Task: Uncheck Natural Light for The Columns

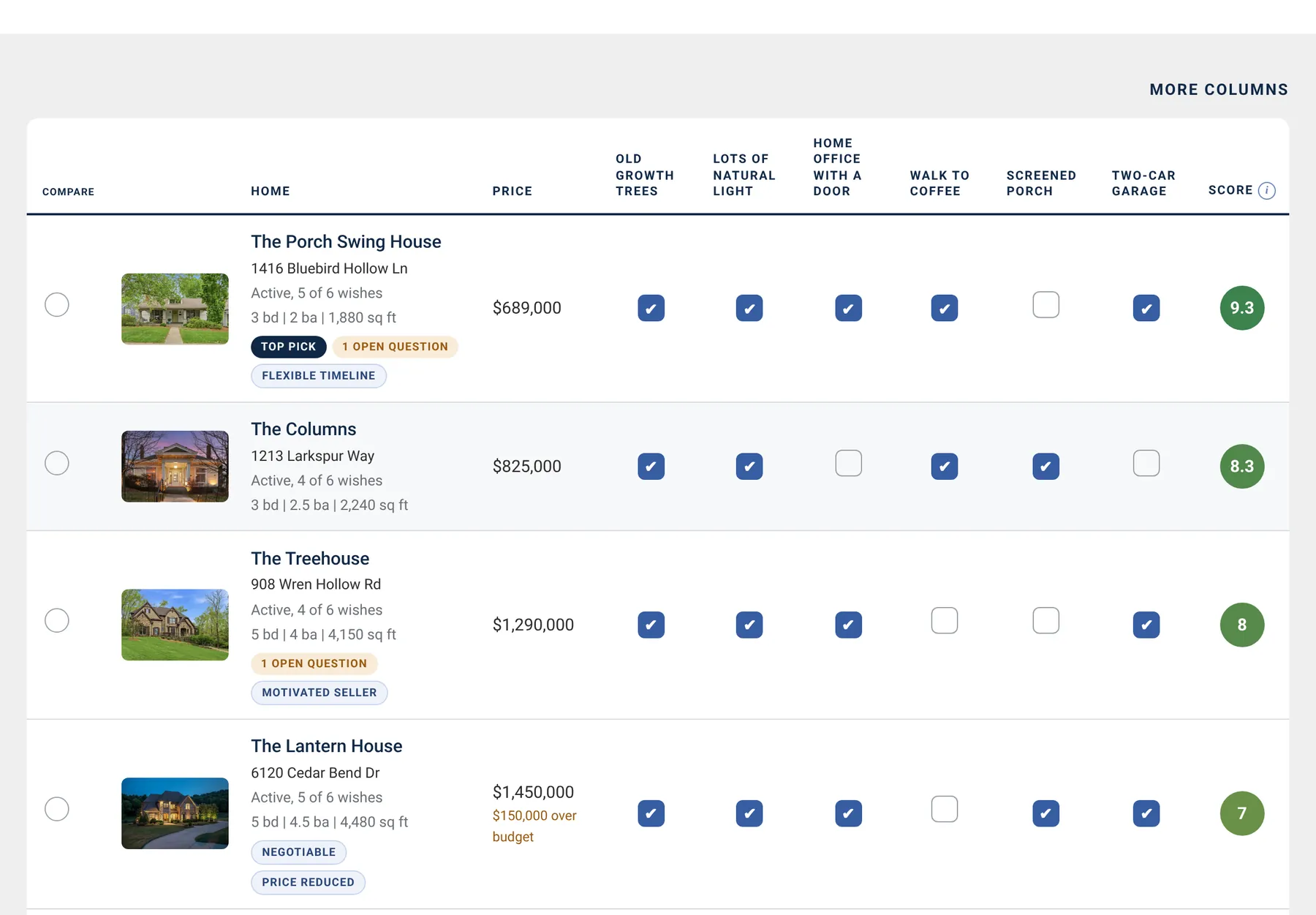Action: click(x=749, y=467)
